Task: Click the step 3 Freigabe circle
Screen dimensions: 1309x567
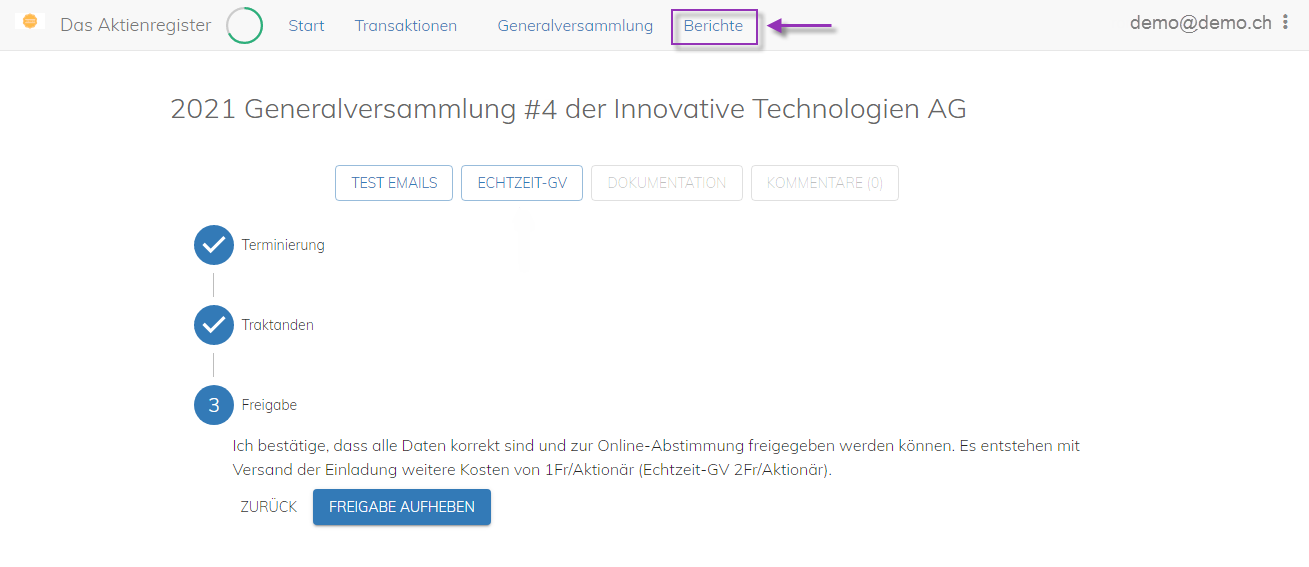Action: coord(214,406)
